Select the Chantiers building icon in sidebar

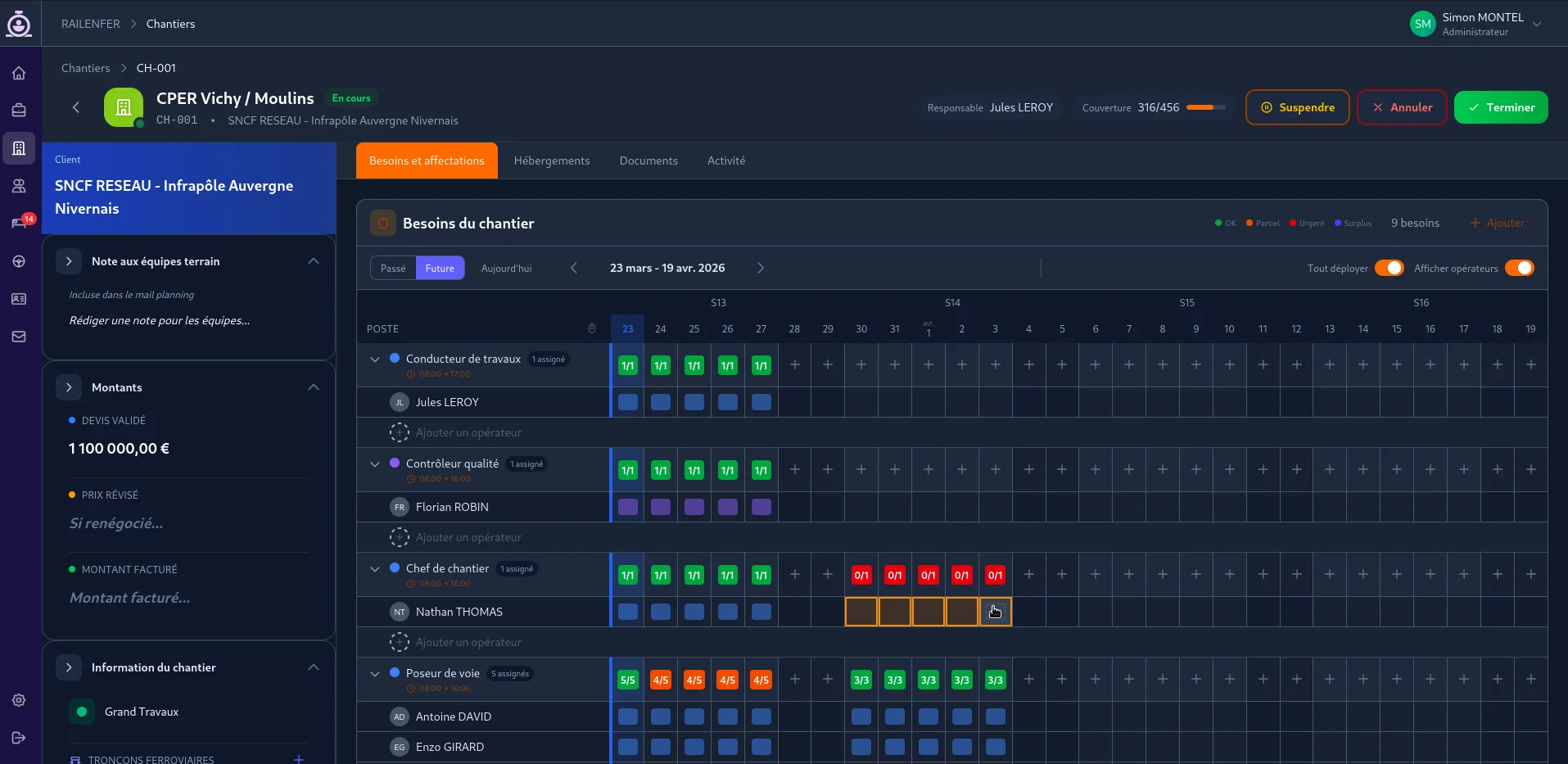click(x=18, y=147)
